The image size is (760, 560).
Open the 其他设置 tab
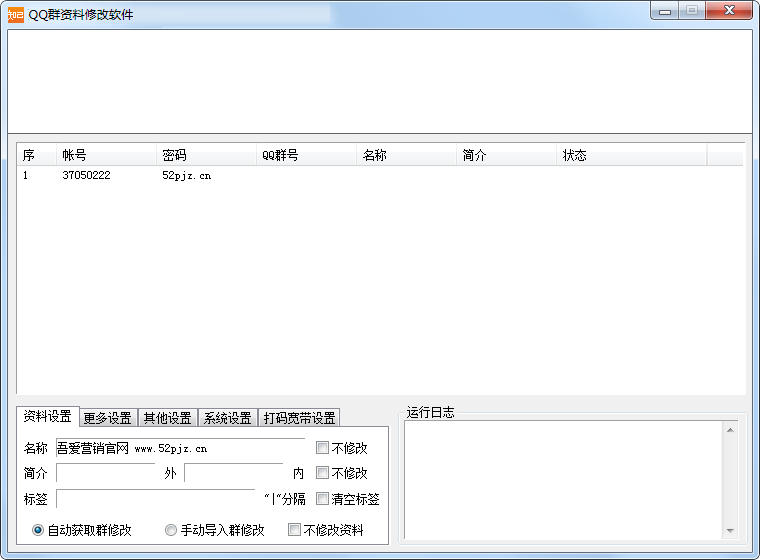[x=167, y=418]
